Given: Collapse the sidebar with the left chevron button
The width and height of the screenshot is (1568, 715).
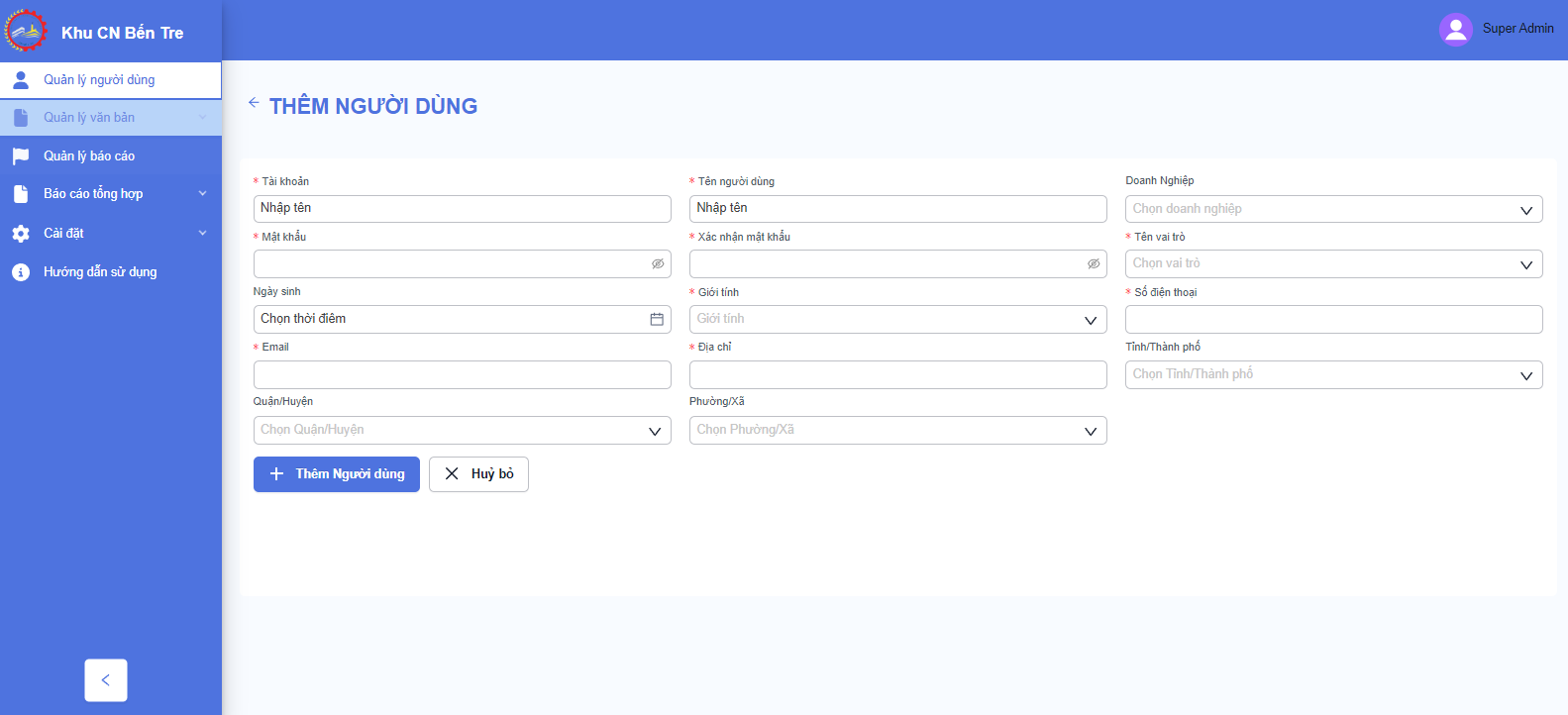Looking at the screenshot, I should pos(106,680).
